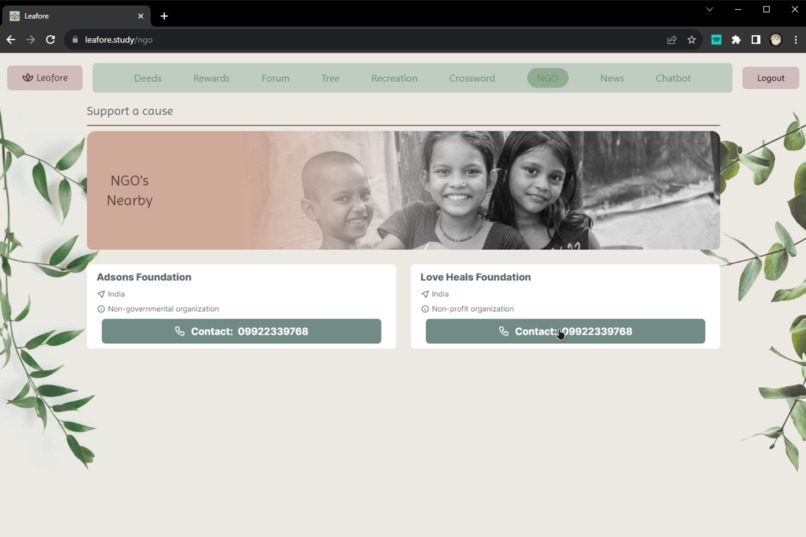This screenshot has height=537, width=806.
Task: Go back to the previous page
Action: 11,40
